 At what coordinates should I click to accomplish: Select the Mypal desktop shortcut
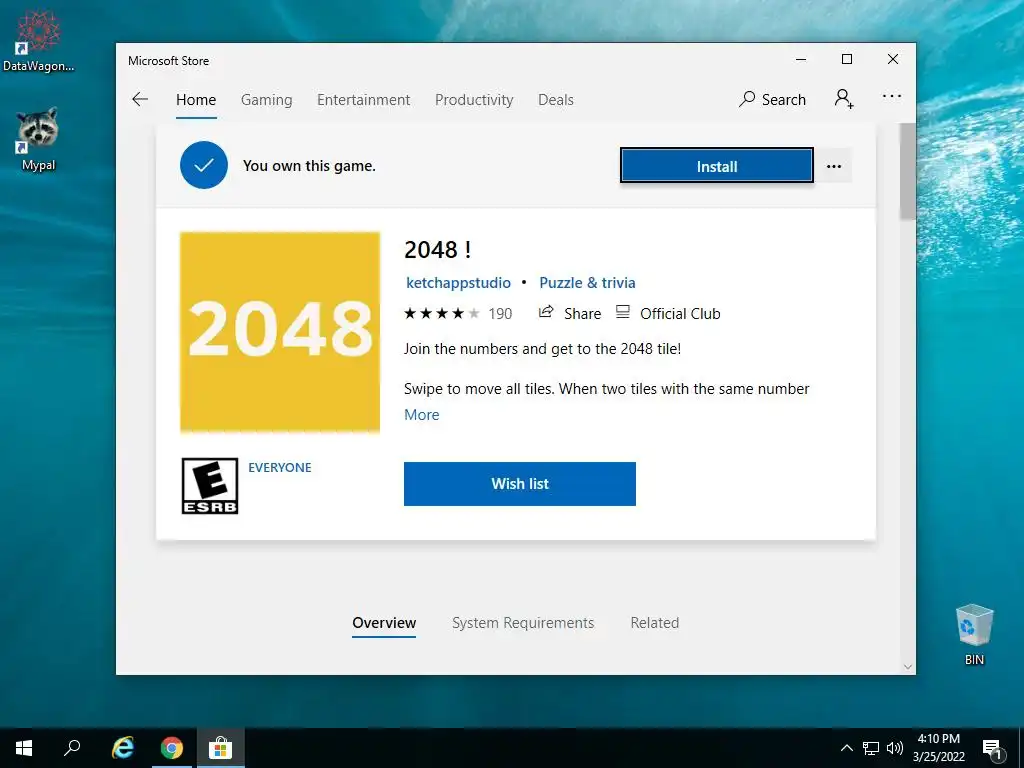pyautogui.click(x=38, y=140)
